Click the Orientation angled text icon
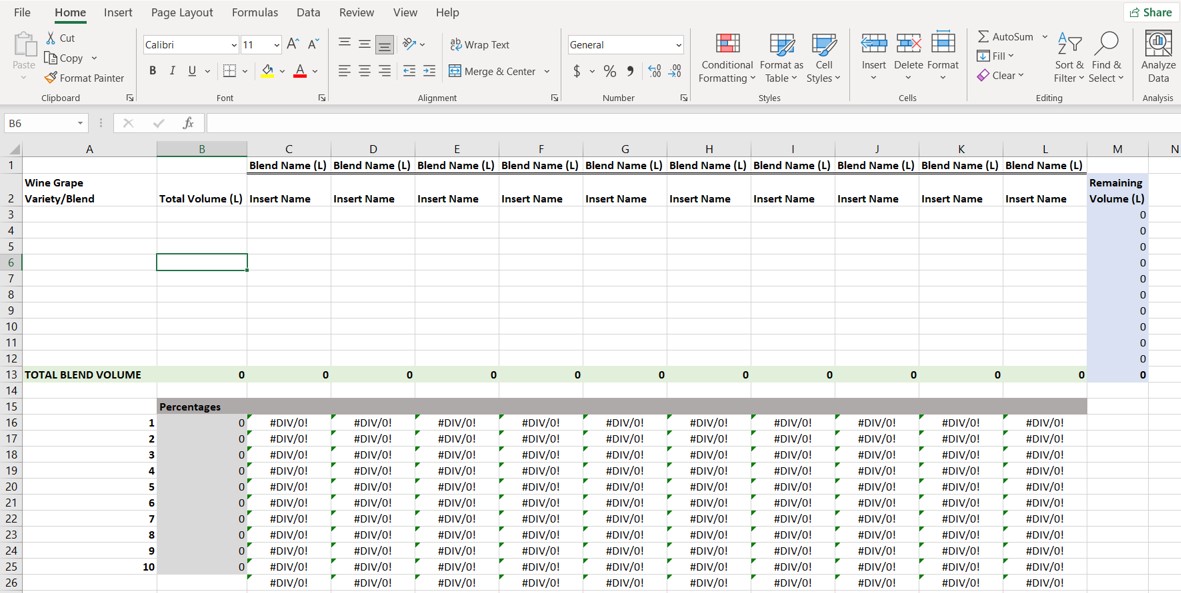This screenshot has height=593, width=1181. (x=410, y=44)
